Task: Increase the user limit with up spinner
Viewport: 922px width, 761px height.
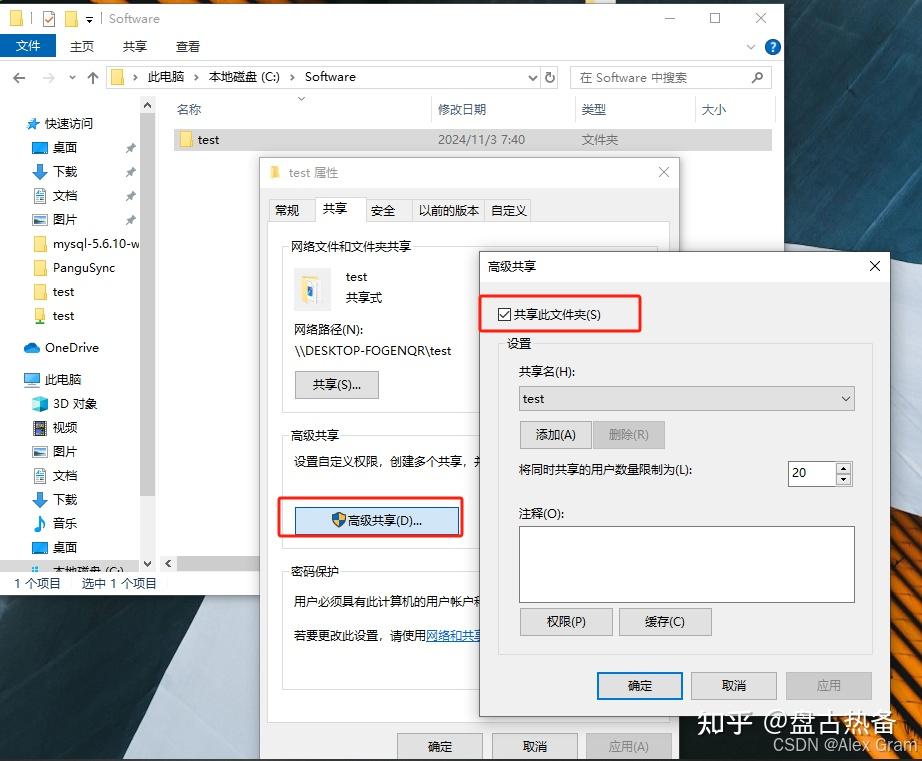Action: click(844, 467)
